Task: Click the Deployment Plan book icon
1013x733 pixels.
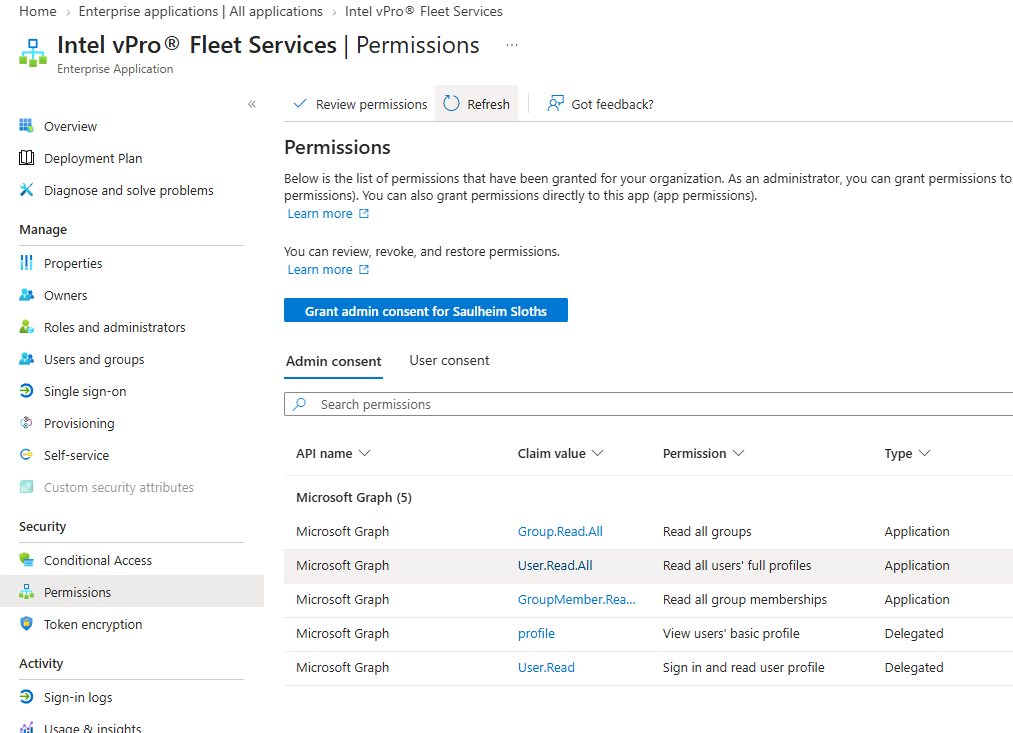Action: (26, 158)
